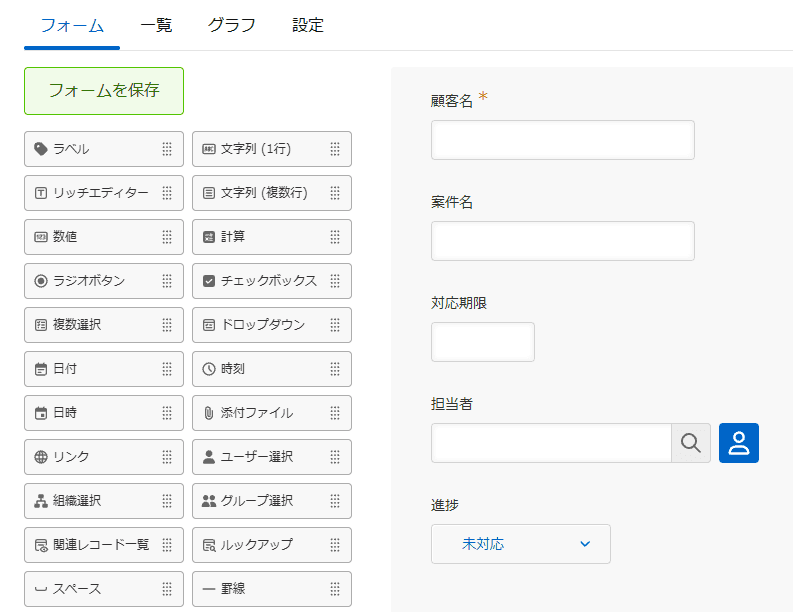This screenshot has width=793, height=612.
Task: Grab the drag handle on チェックボックス
Action: coord(335,281)
